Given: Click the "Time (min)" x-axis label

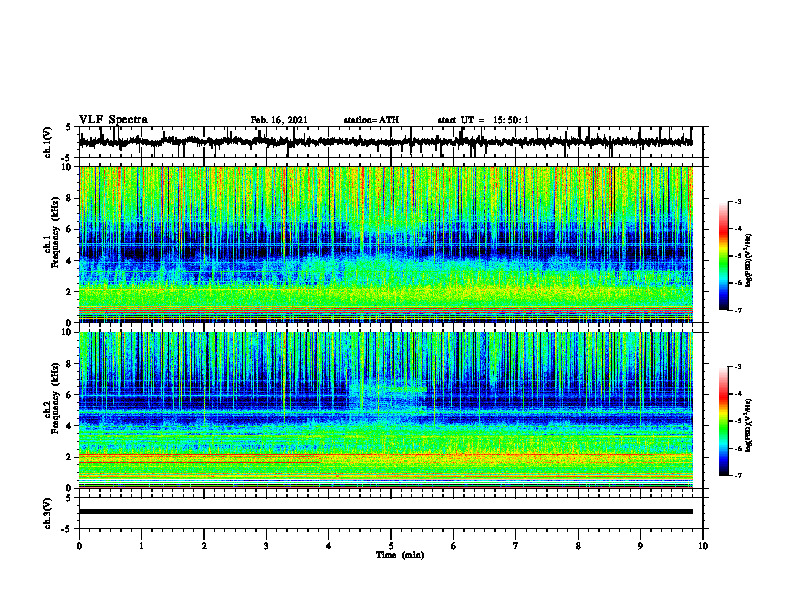Looking at the screenshot, I should pos(400,555).
